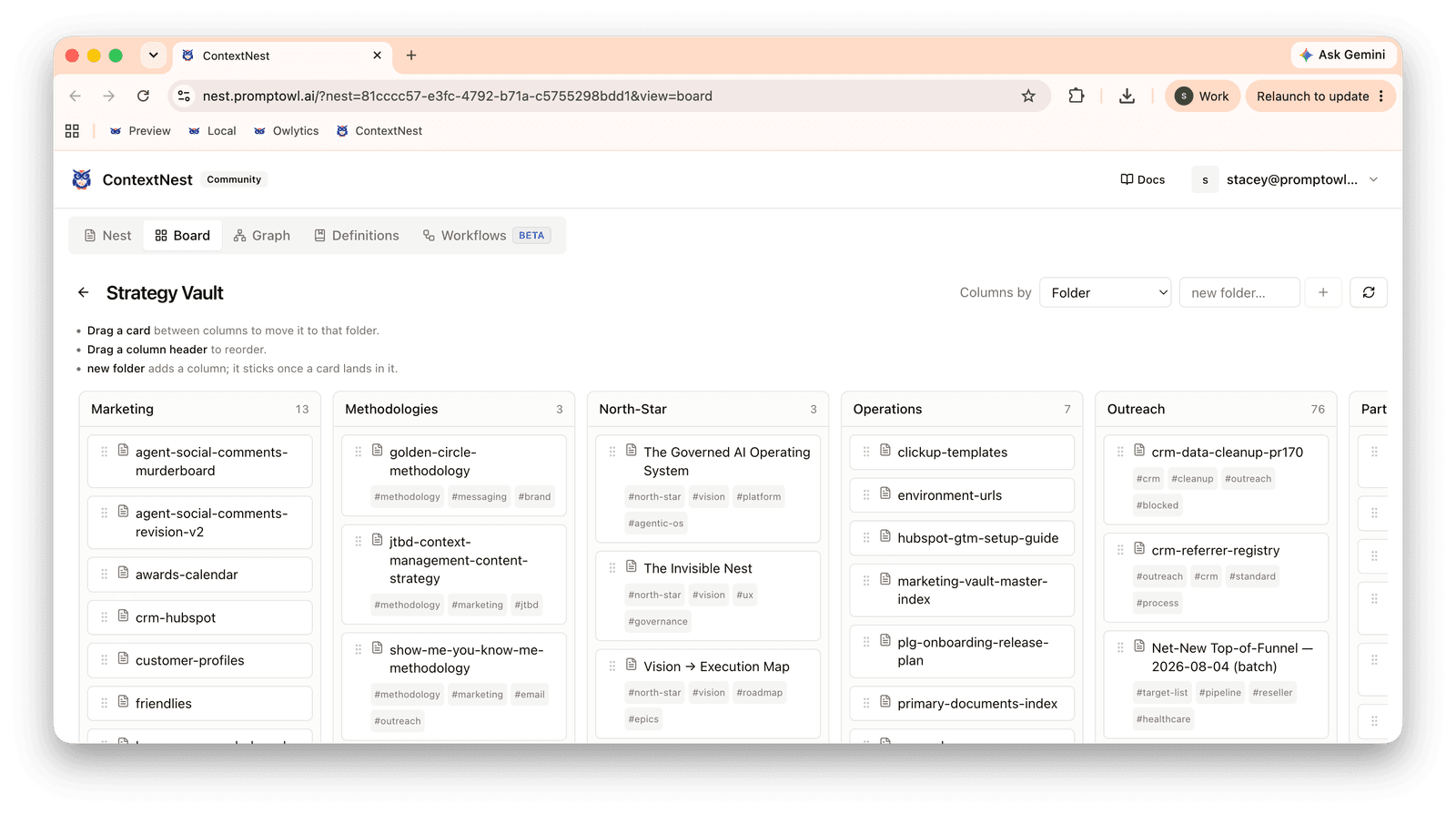
Task: Click the document icon on The Invisible Nest
Action: (632, 566)
